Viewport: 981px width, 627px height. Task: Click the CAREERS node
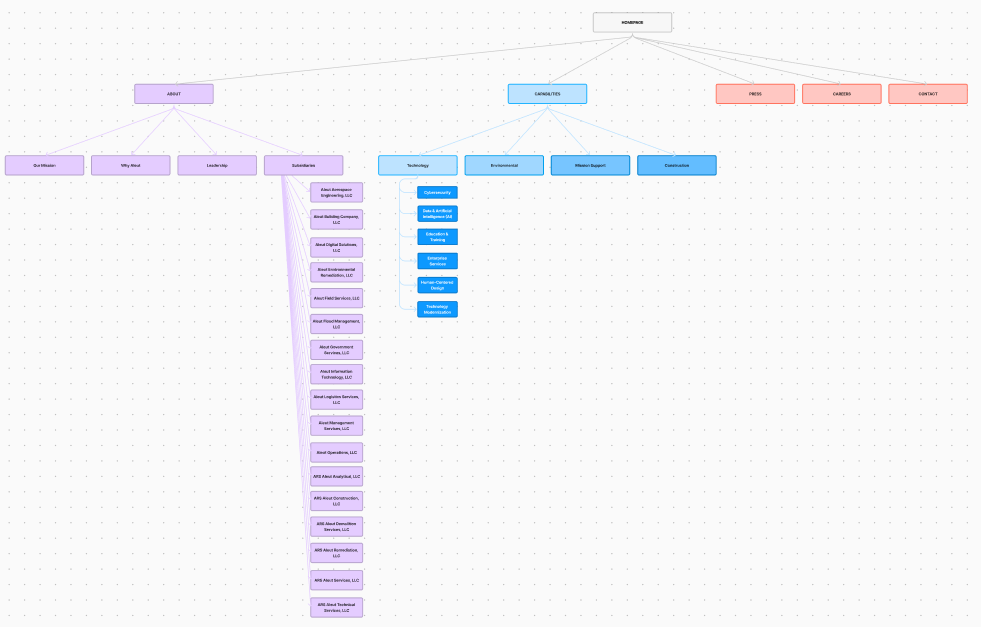pos(841,94)
